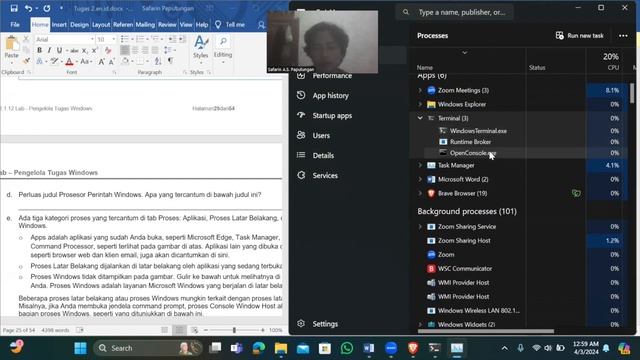640x360 pixels.
Task: Open Brave browser from the taskbar
Action: tap(413, 348)
